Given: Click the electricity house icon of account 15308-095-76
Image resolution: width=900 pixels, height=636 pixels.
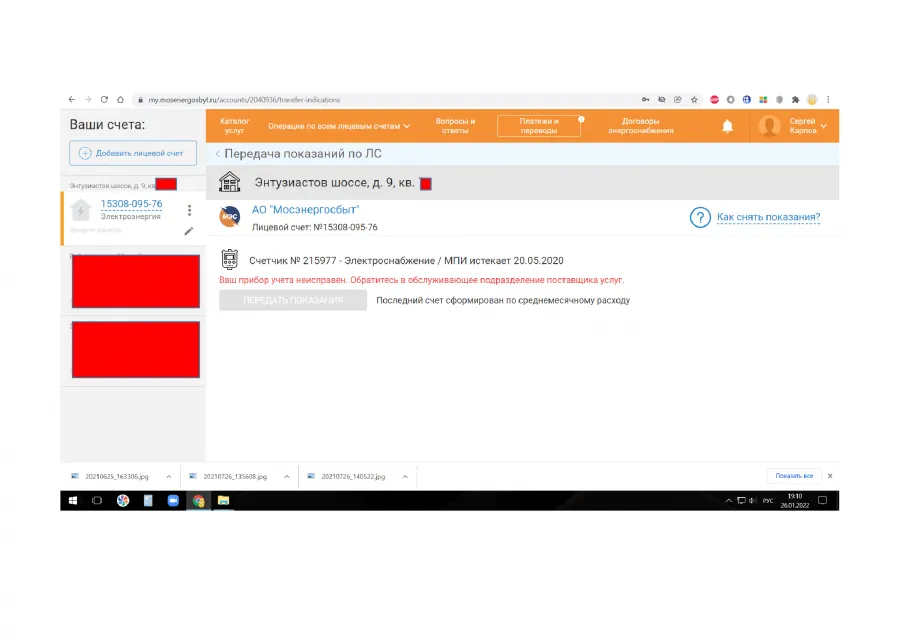Looking at the screenshot, I should (x=81, y=210).
